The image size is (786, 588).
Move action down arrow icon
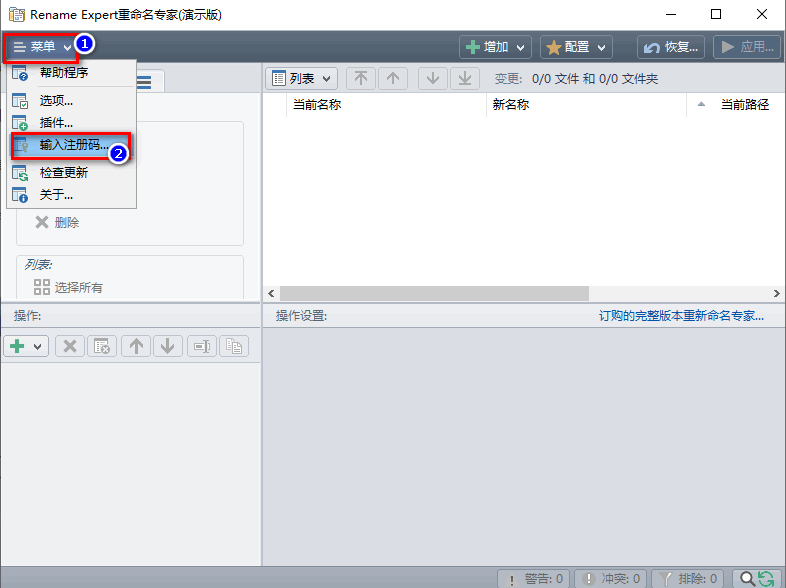[x=167, y=346]
